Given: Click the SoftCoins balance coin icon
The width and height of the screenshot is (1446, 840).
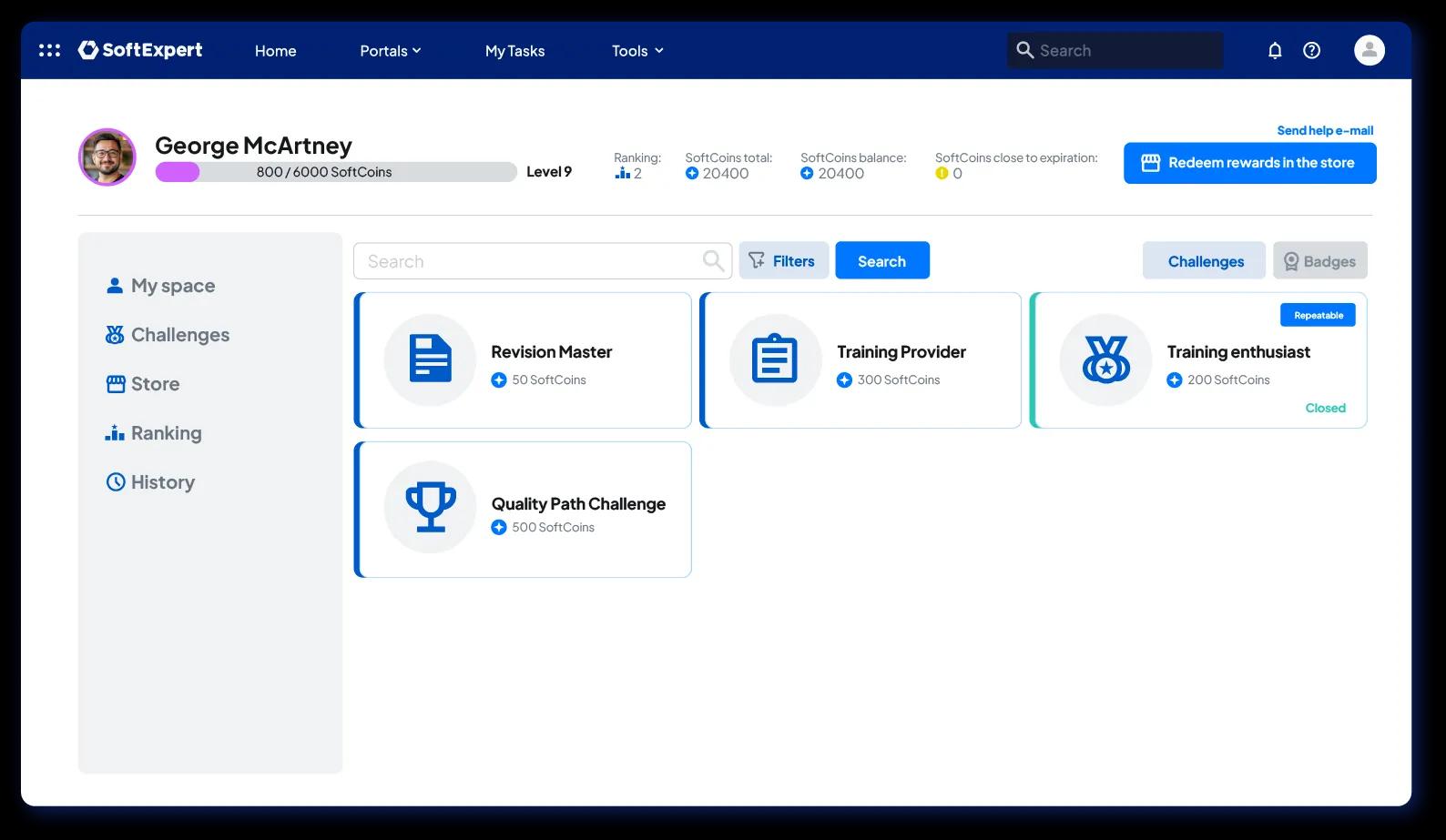Looking at the screenshot, I should (x=807, y=173).
